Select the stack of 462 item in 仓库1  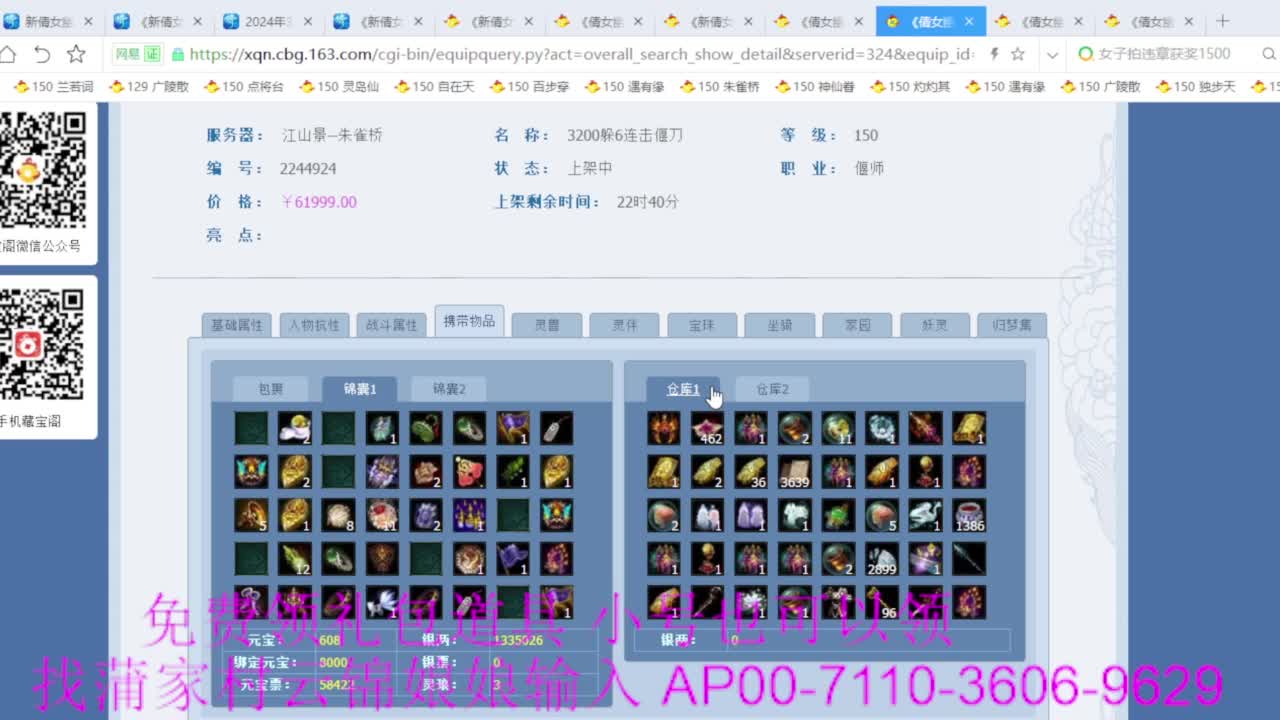707,428
